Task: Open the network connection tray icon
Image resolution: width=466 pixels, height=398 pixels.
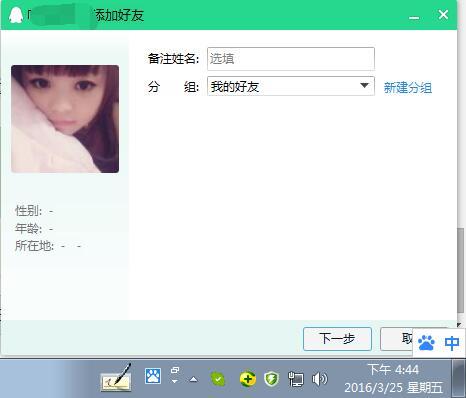Action: tap(296, 379)
